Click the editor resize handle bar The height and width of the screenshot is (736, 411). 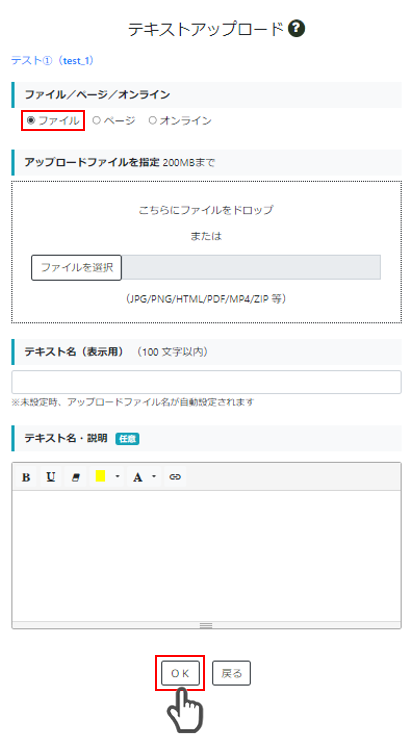[x=206, y=625]
